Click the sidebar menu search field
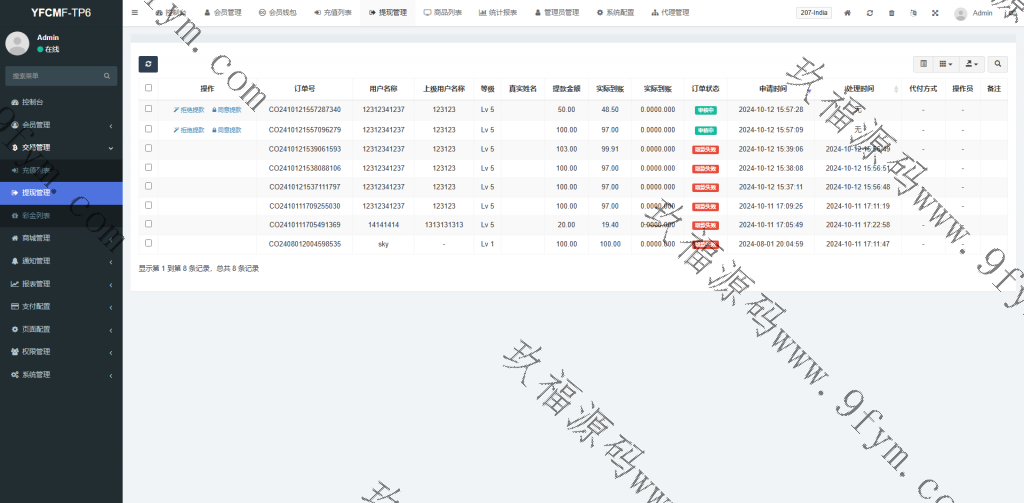Screen dimensions: 1024x503 point(55,75)
